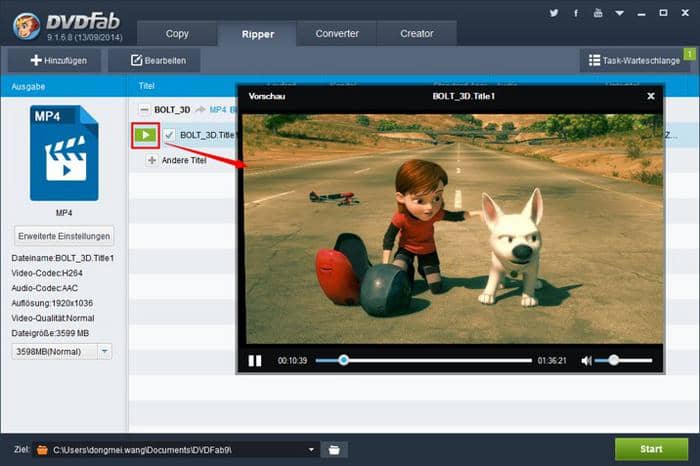Collapse the BOLT_3D source entry
This screenshot has width=700, height=466.
point(144,109)
